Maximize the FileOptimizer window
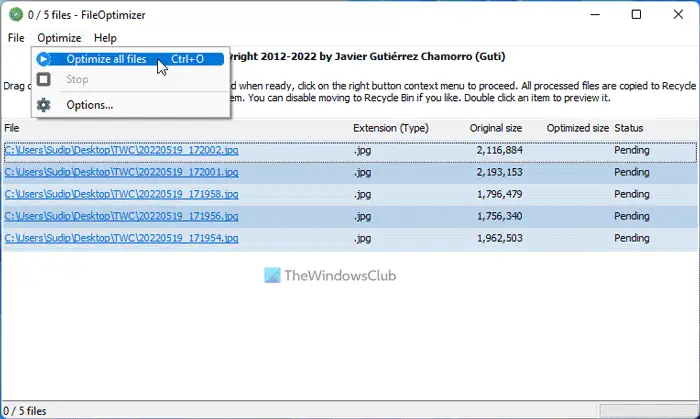The image size is (700, 419). (x=637, y=15)
